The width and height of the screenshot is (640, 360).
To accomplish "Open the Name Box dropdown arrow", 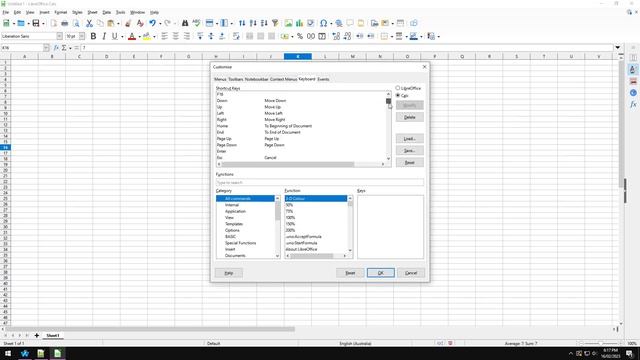I will pyautogui.click(x=46, y=48).
